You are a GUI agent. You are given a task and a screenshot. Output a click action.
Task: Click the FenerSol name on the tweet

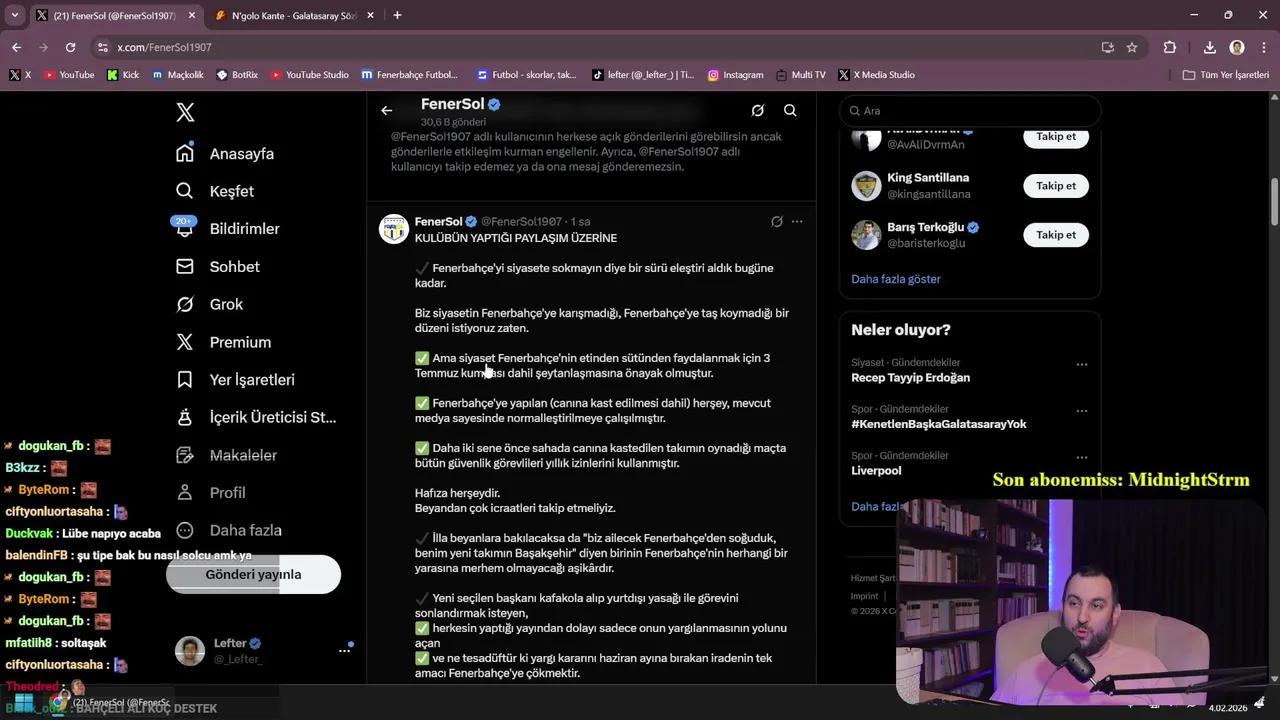439,221
